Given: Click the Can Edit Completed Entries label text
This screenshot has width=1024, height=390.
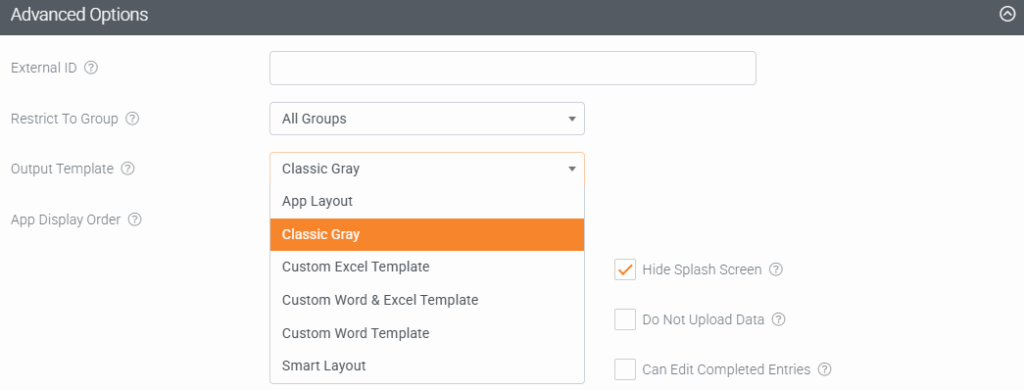Looking at the screenshot, I should click(726, 370).
